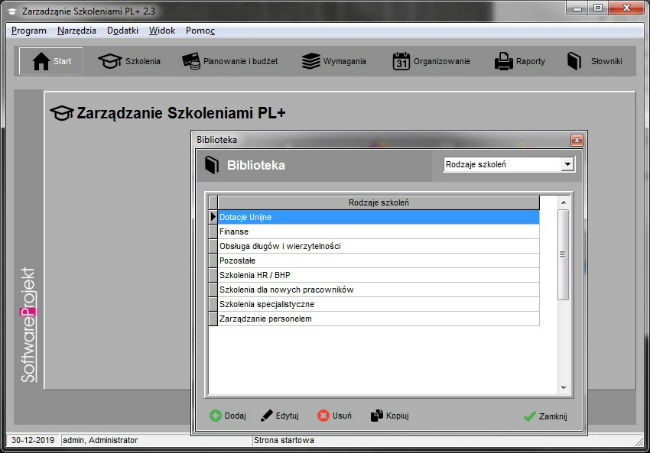Click the scroll up arrow in the list
This screenshot has height=453, width=650.
[563, 203]
